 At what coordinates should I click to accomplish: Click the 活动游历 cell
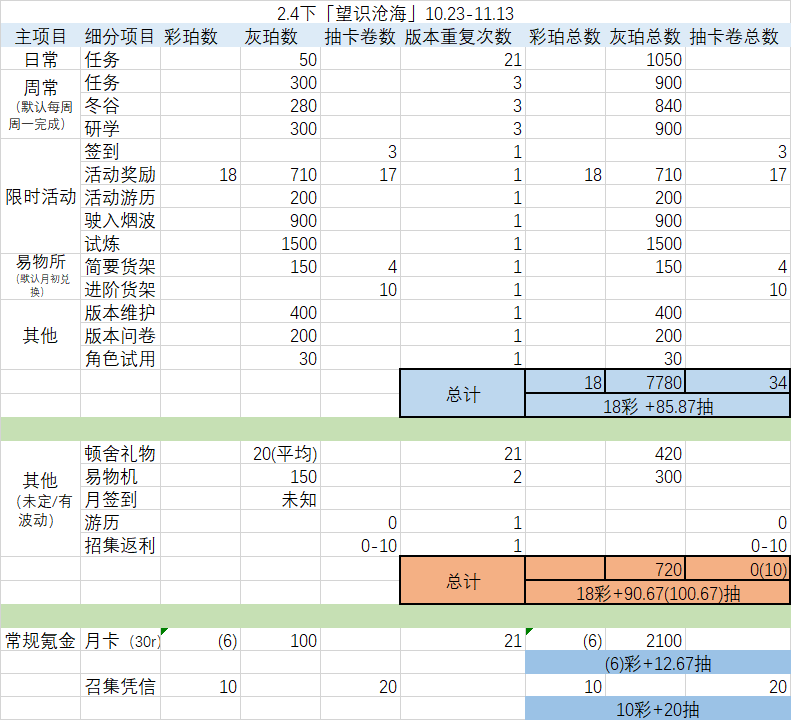pyautogui.click(x=120, y=197)
